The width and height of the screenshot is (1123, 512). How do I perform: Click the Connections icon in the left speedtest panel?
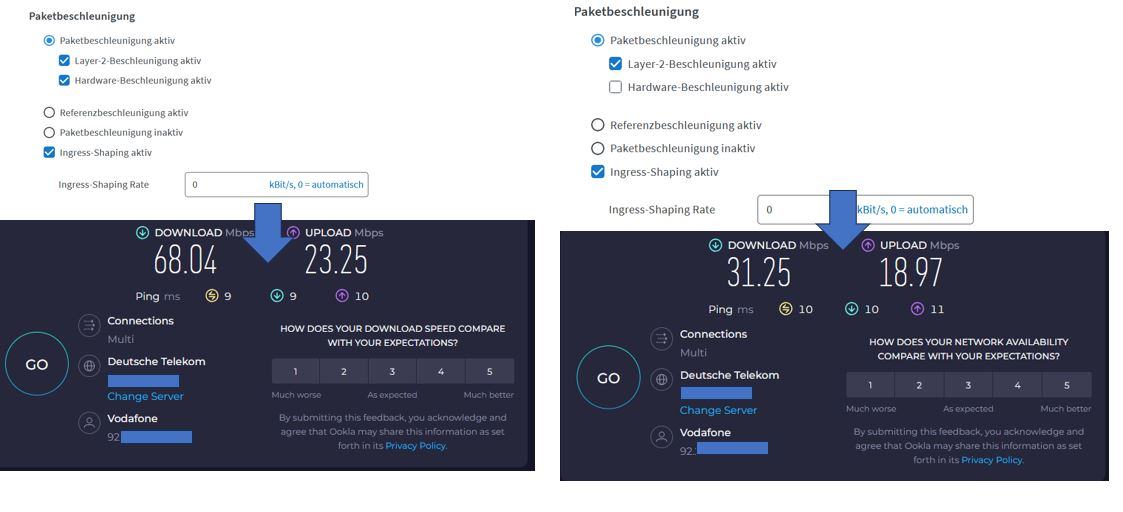point(88,325)
